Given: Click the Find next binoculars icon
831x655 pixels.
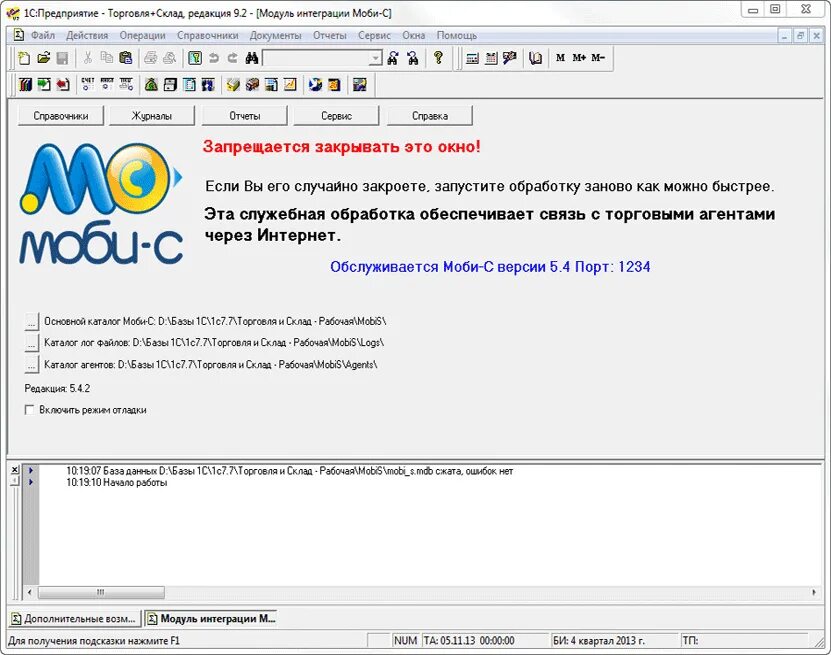Looking at the screenshot, I should click(393, 58).
